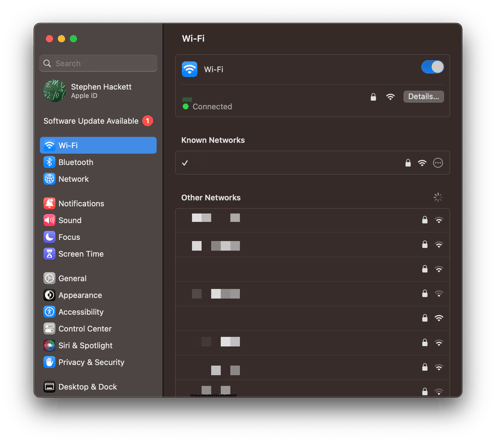Click the Focus moon icon

click(49, 237)
